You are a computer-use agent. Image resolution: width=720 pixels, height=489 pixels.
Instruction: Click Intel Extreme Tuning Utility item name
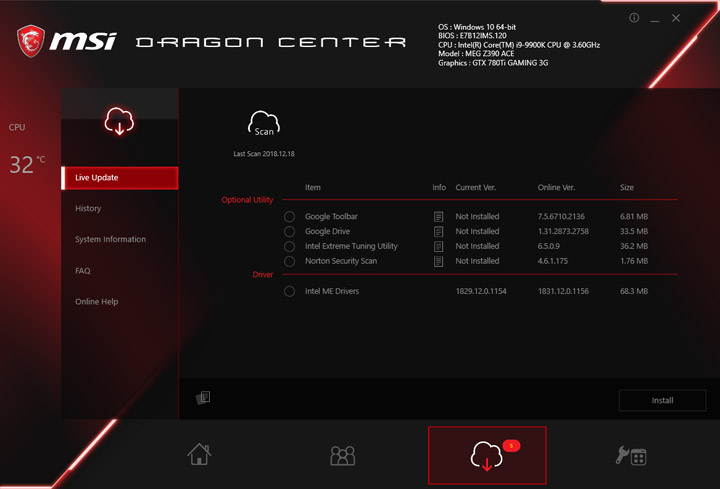(351, 246)
